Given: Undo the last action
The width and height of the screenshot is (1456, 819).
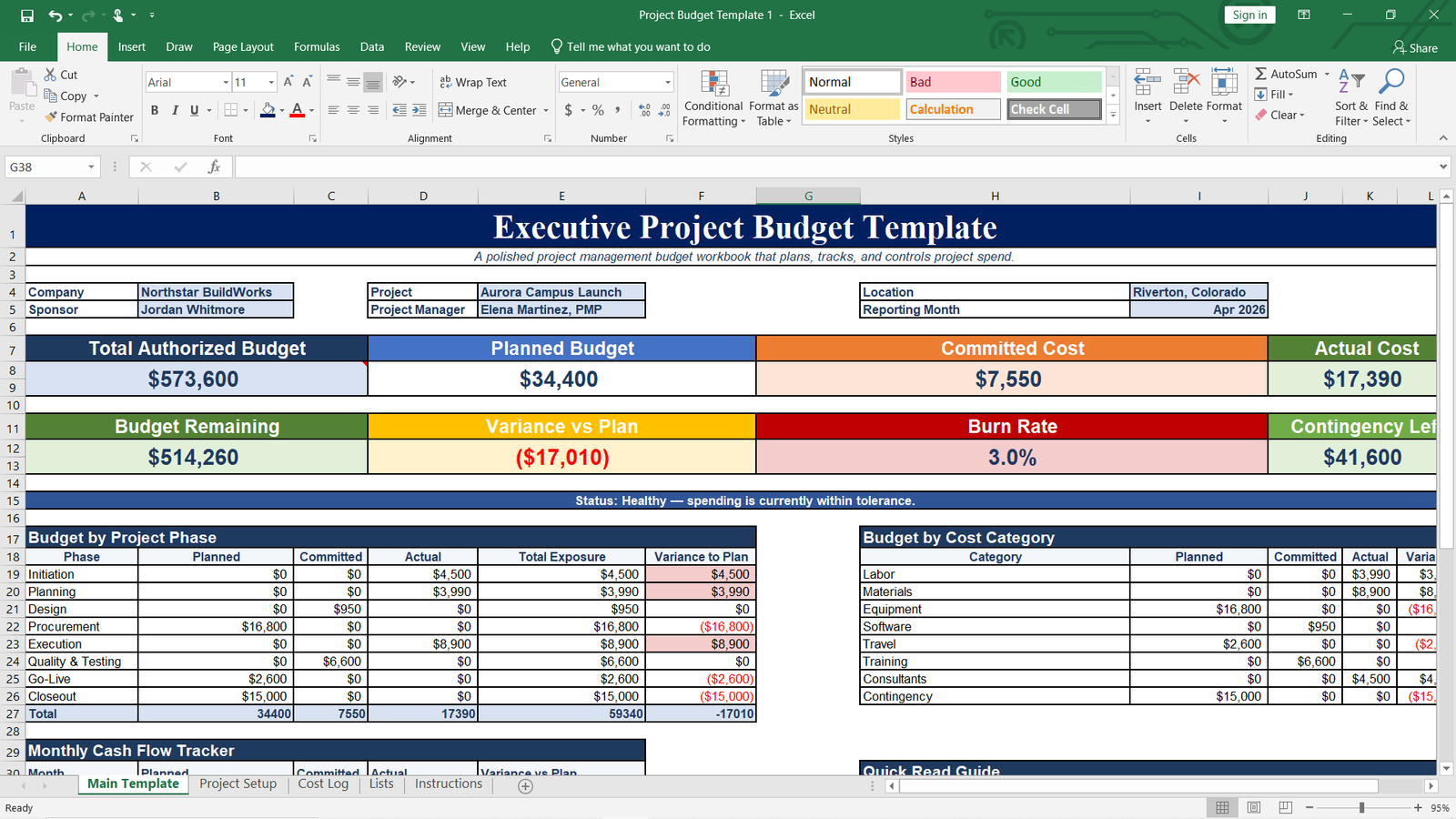Looking at the screenshot, I should click(x=56, y=15).
